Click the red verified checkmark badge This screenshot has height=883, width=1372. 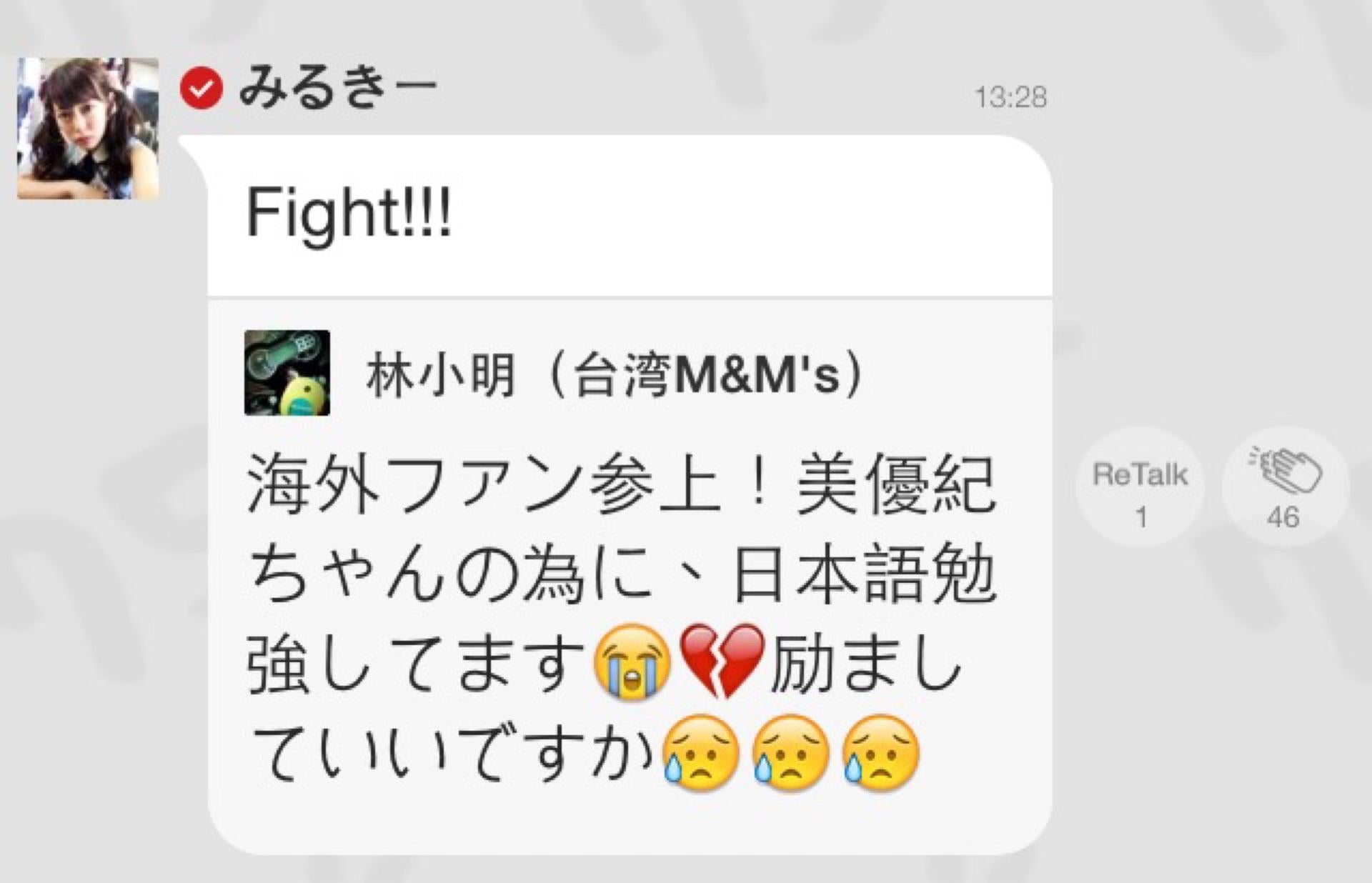[x=201, y=89]
